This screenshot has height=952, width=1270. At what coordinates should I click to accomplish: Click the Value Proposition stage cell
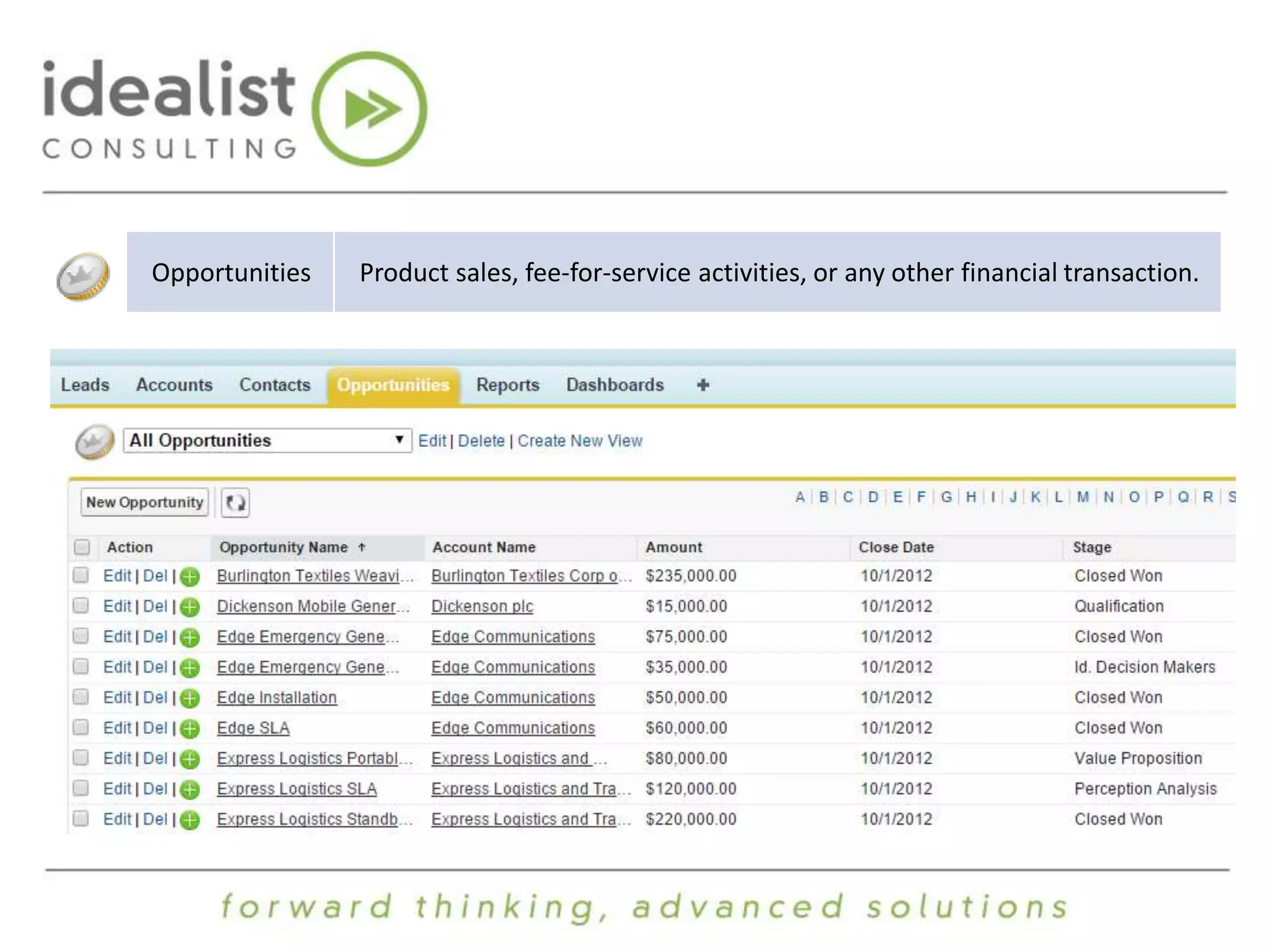tap(1138, 758)
